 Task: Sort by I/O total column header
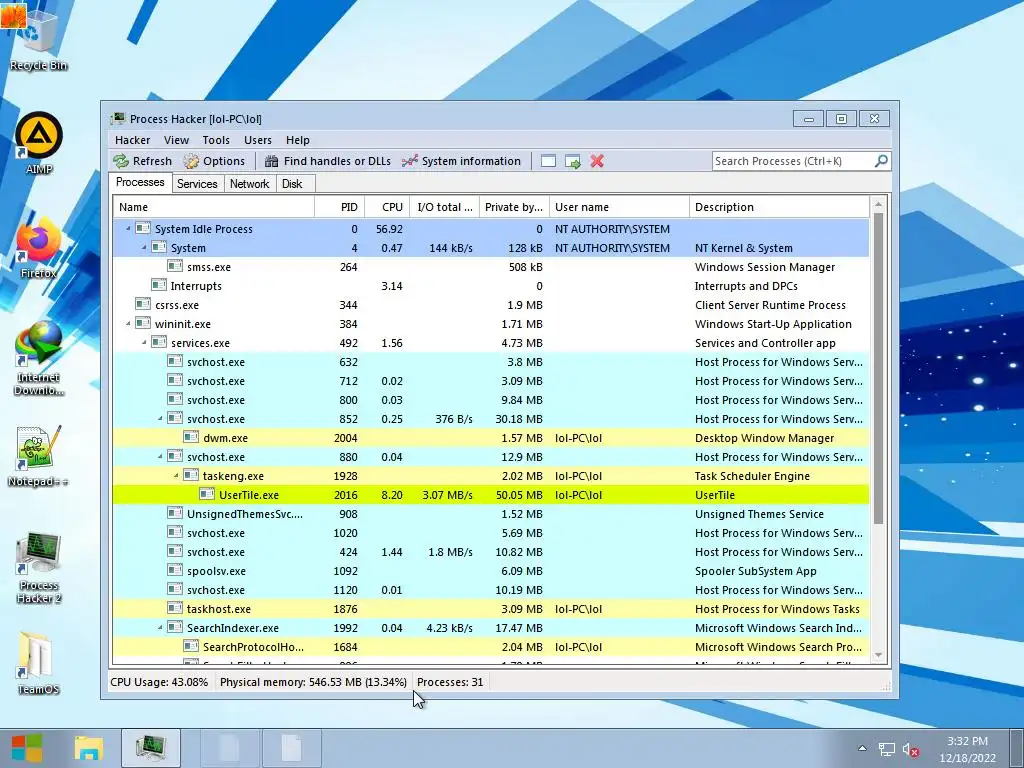point(445,207)
